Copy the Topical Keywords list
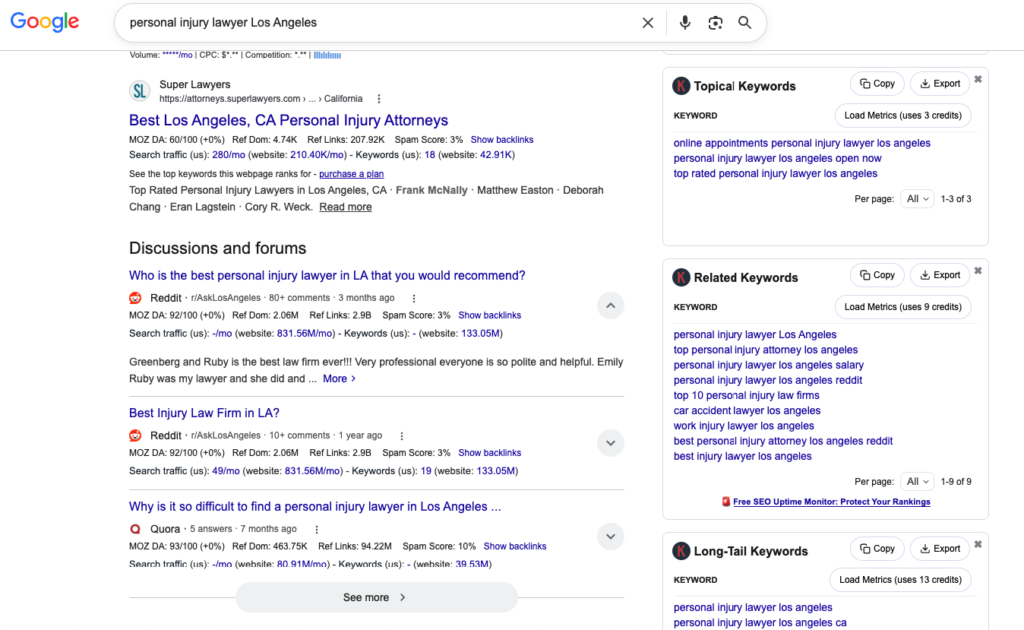The width and height of the screenshot is (1024, 630). pos(877,84)
